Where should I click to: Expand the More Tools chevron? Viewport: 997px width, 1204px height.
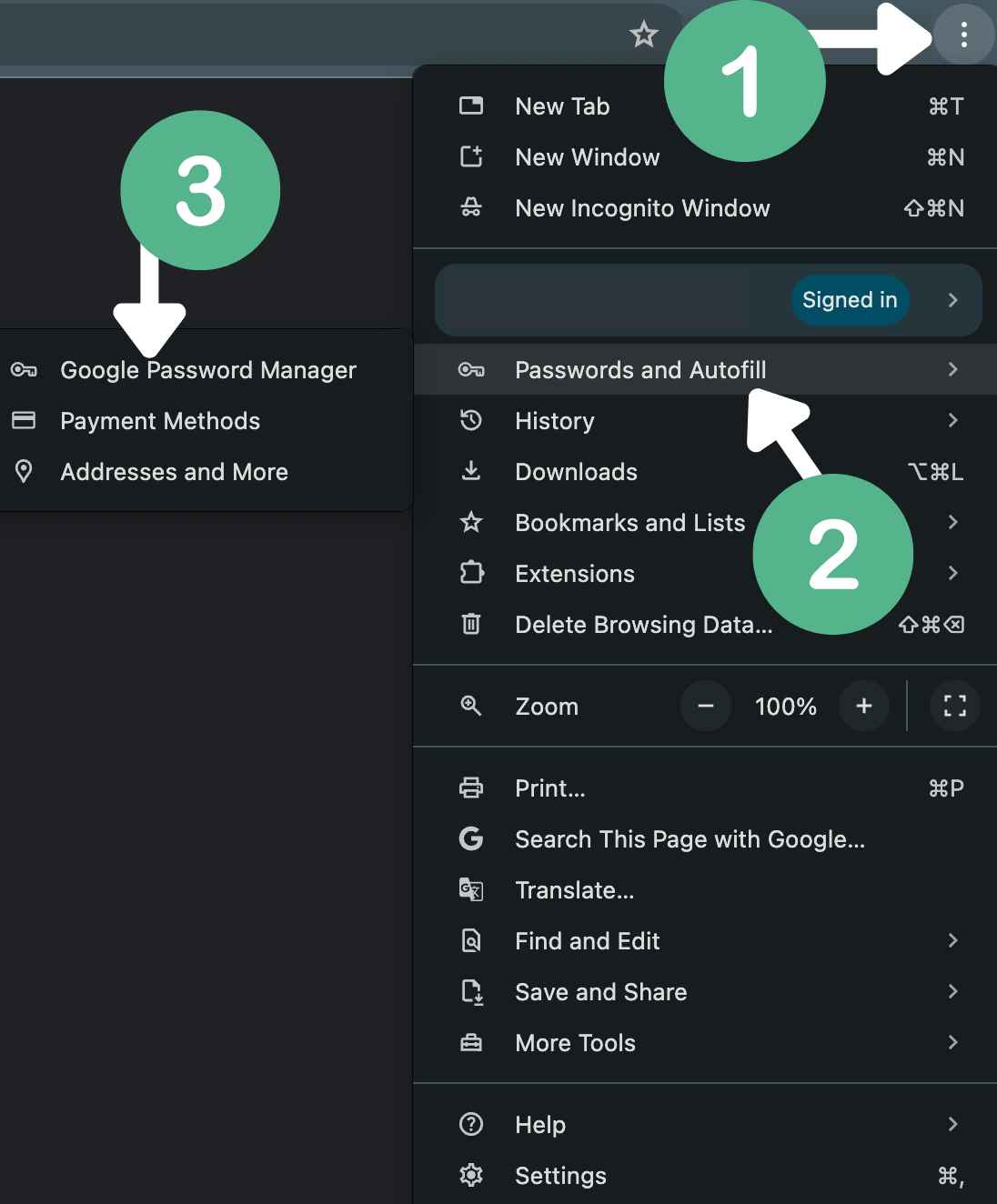click(x=952, y=1042)
